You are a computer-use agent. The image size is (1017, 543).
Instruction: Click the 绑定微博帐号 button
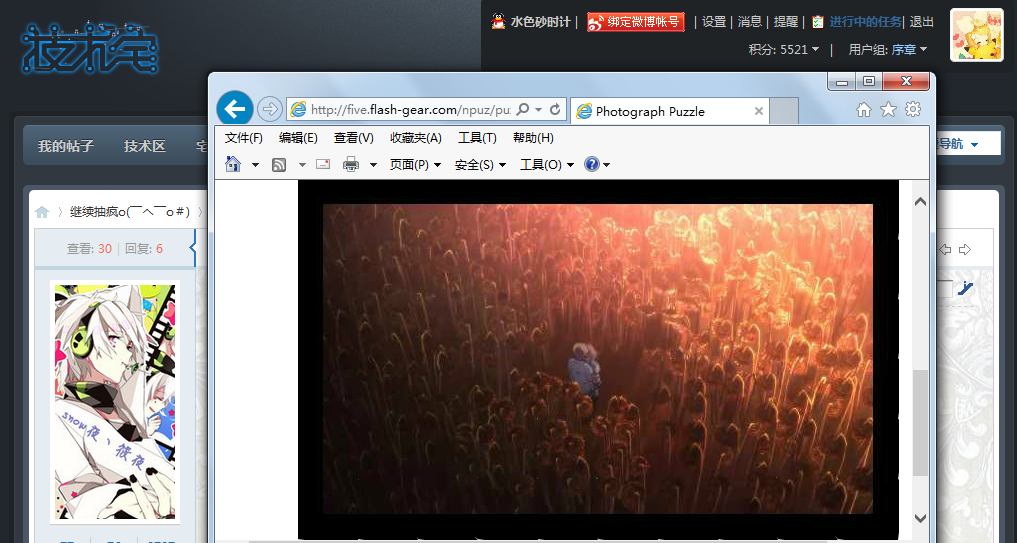[636, 22]
